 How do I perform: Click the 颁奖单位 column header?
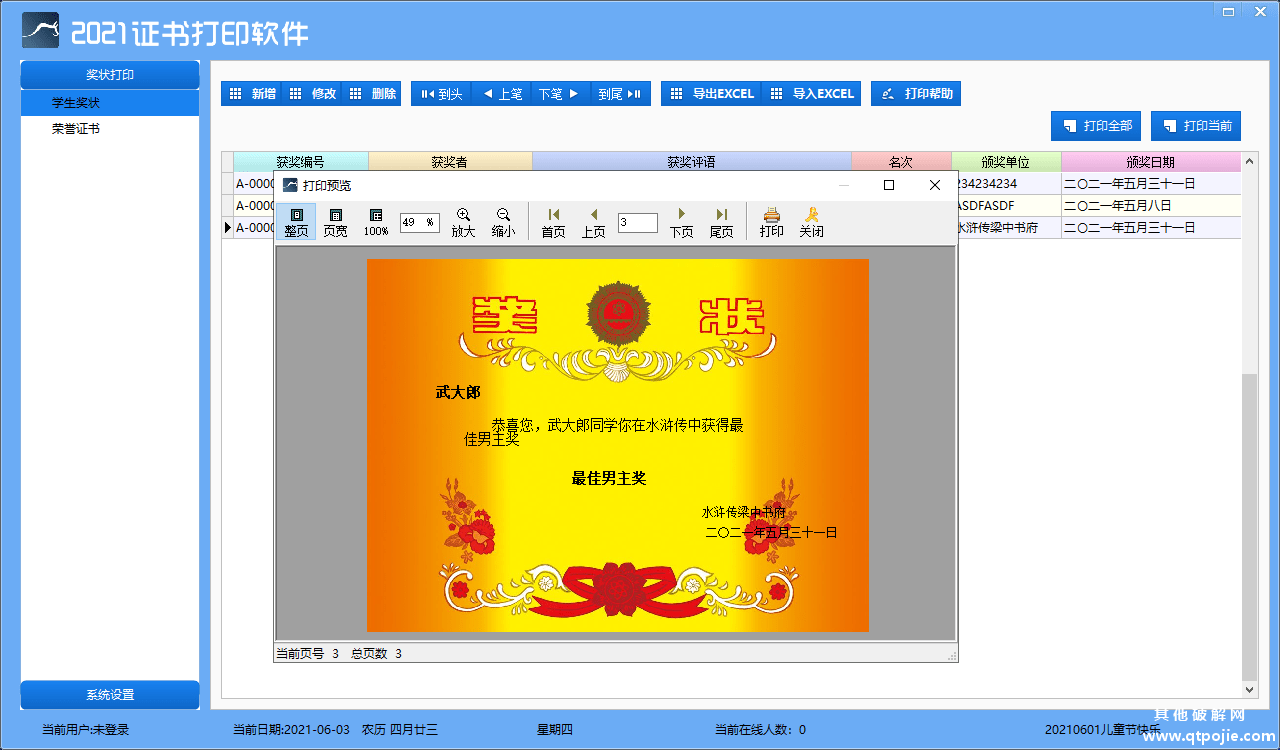(1006, 162)
